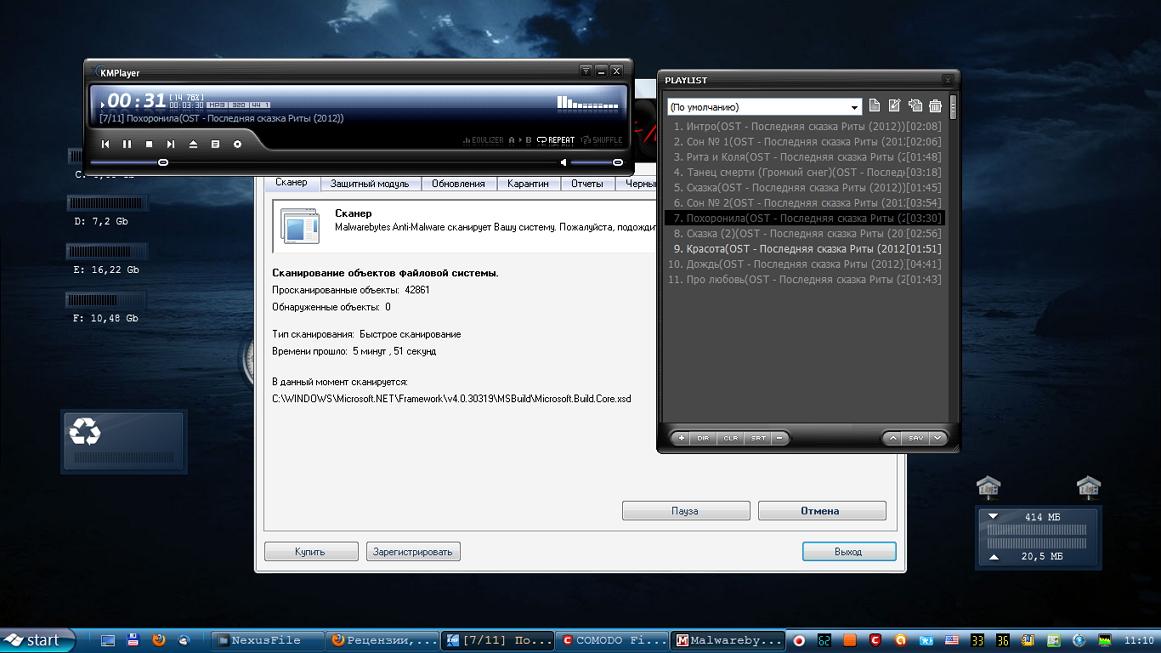Open the SRT sort menu in playlist
Viewport: 1161px width, 653px height.
[758, 438]
